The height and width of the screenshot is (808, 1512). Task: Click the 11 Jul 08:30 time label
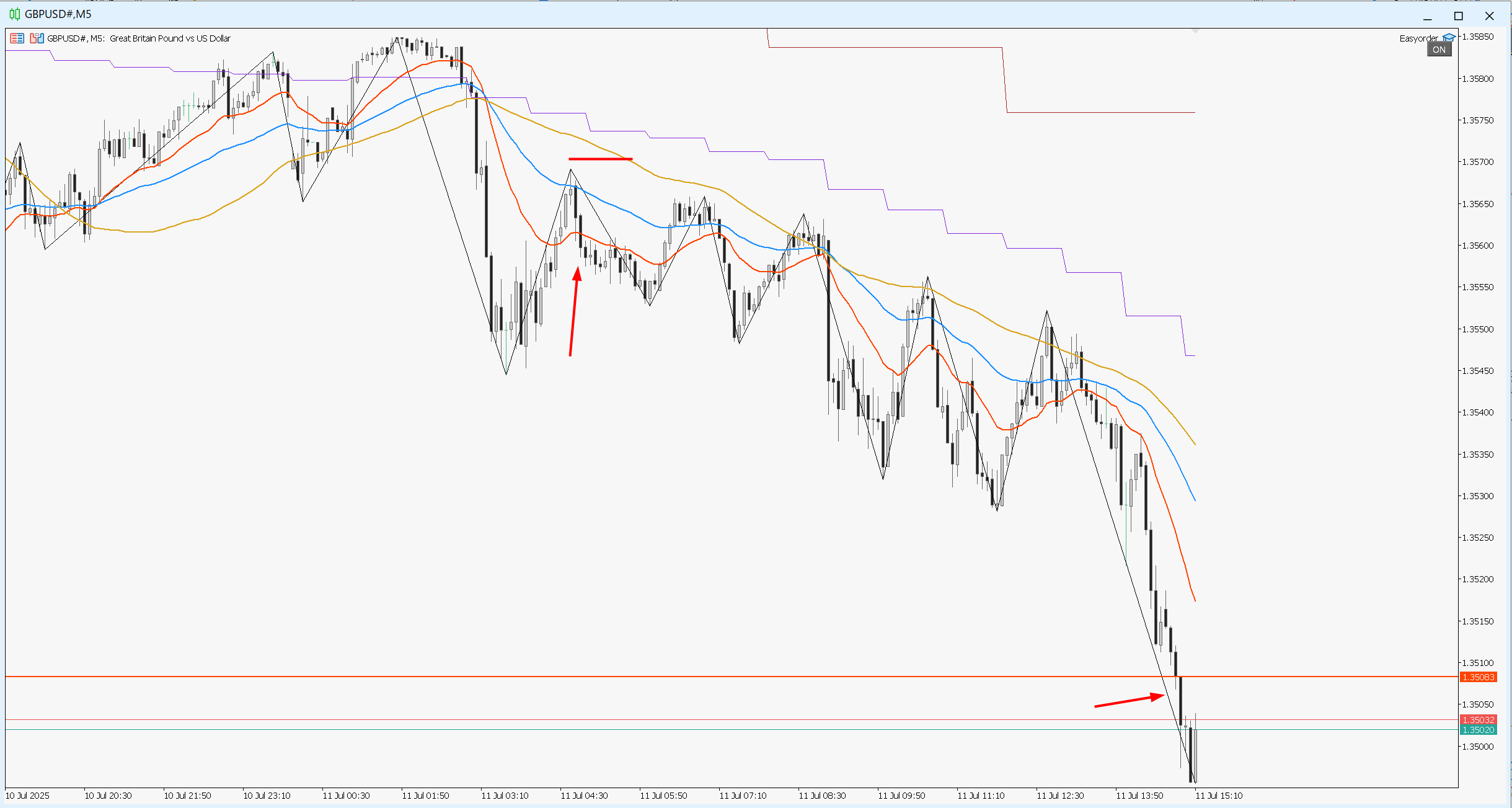click(x=822, y=796)
